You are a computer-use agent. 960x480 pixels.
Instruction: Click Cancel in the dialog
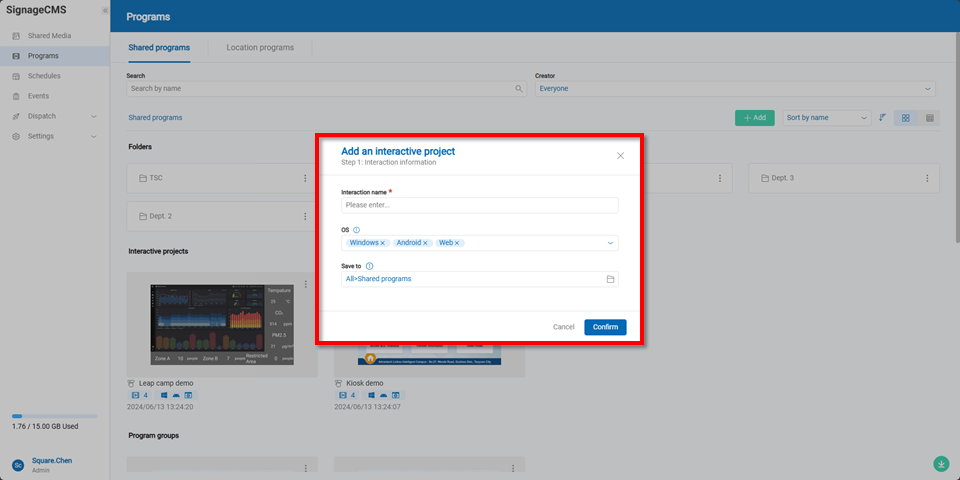(564, 327)
